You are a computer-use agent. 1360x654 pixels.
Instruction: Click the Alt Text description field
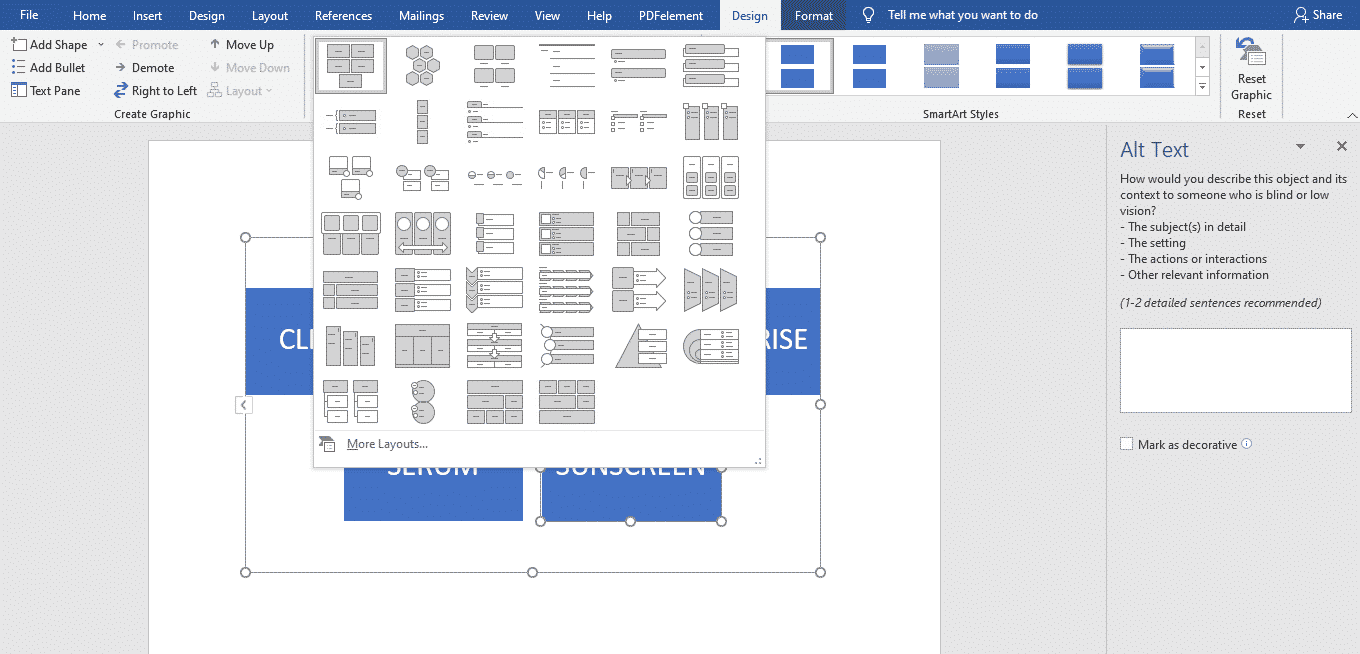coord(1234,370)
